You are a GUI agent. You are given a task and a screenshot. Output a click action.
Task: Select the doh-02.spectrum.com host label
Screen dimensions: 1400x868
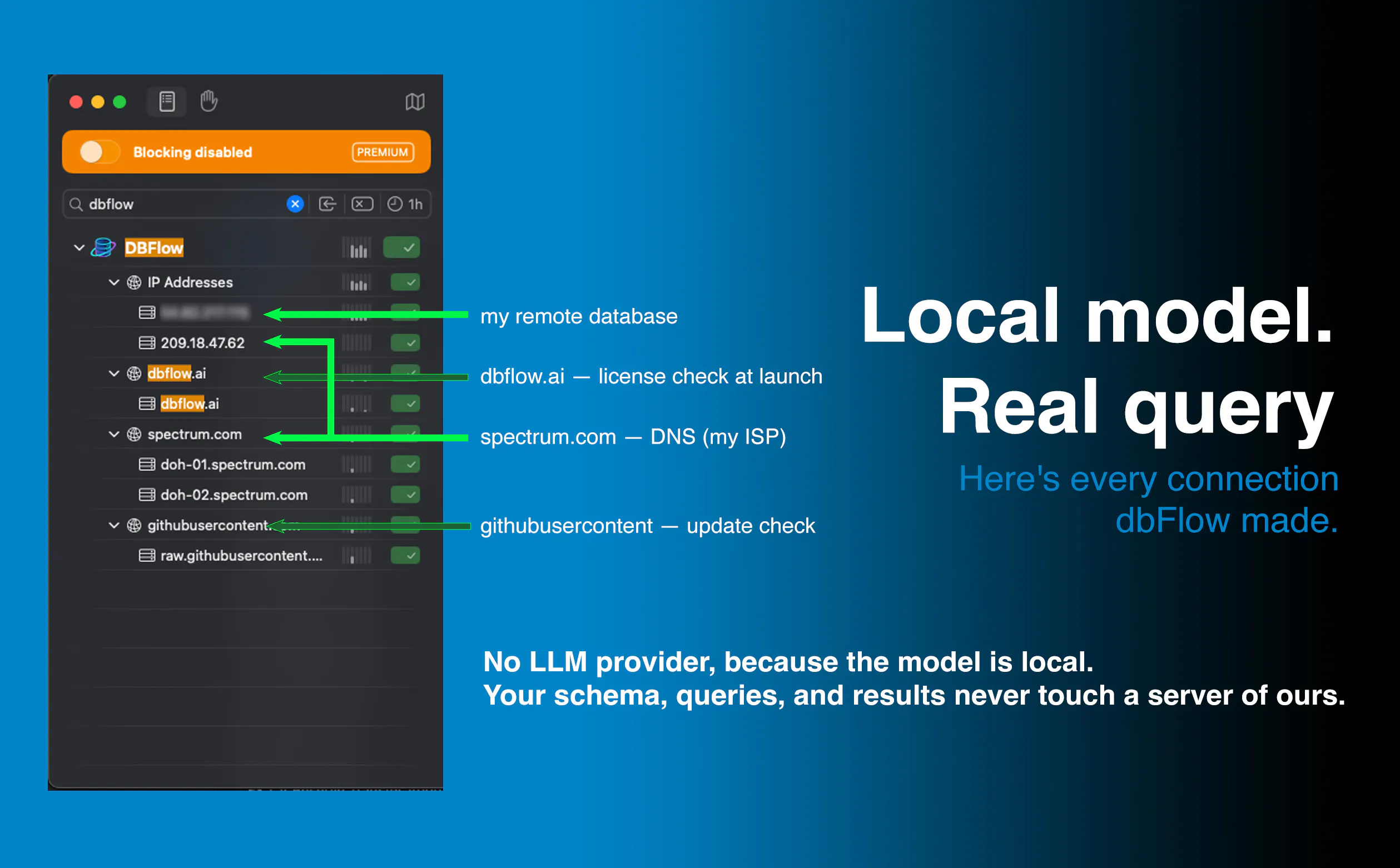[x=234, y=495]
